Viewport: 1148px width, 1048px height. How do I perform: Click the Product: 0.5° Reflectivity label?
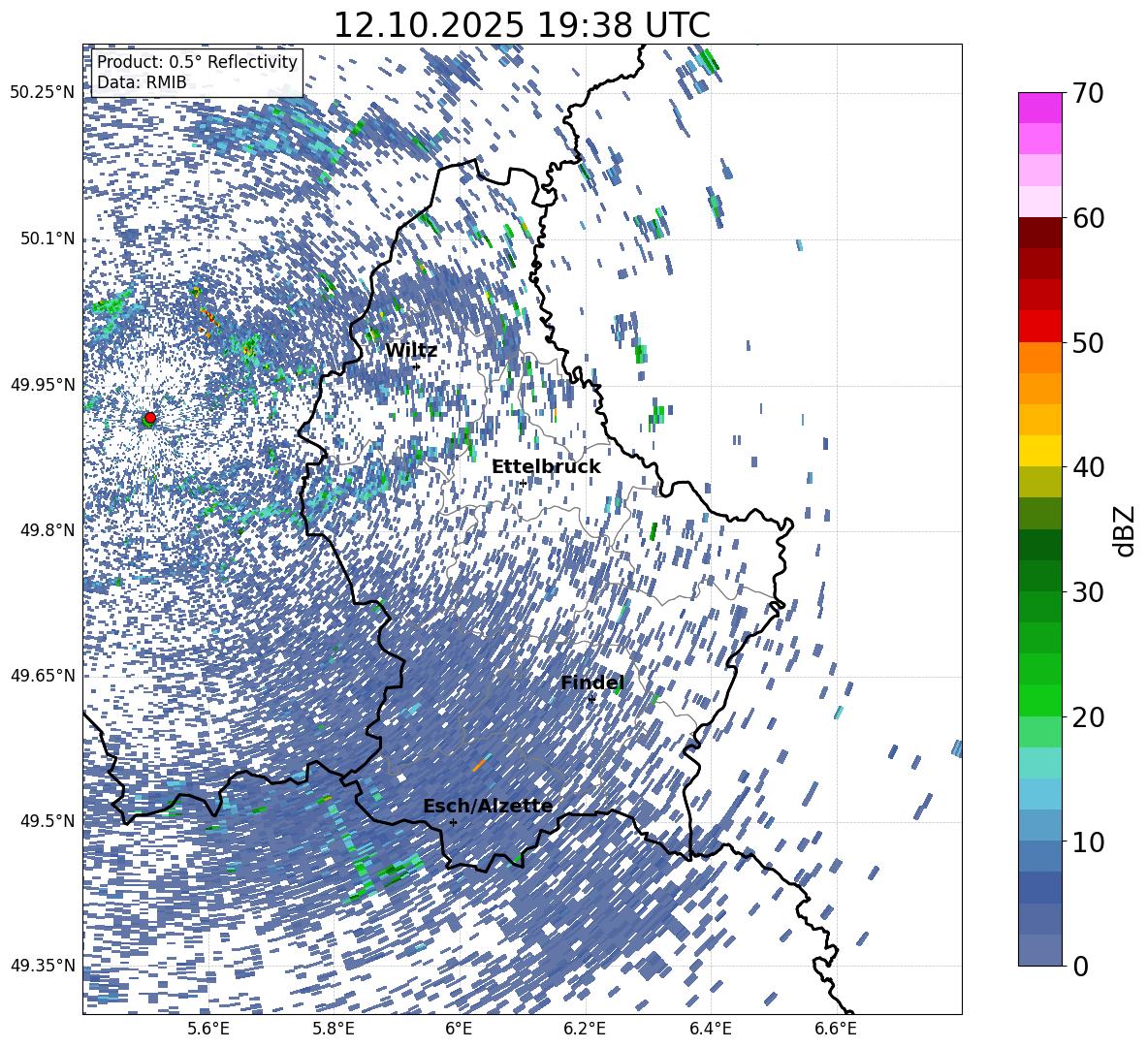click(197, 61)
